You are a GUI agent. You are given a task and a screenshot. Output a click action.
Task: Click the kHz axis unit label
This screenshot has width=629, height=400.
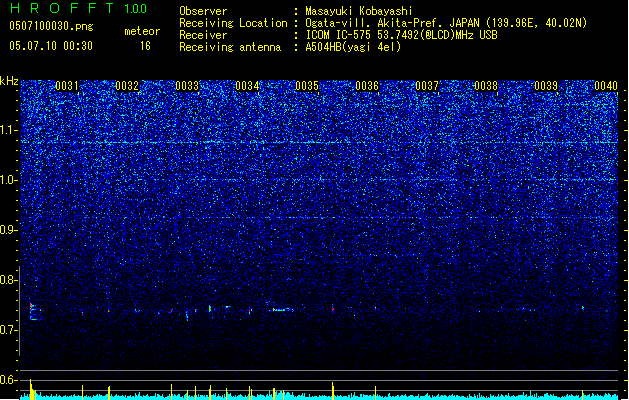[9, 81]
